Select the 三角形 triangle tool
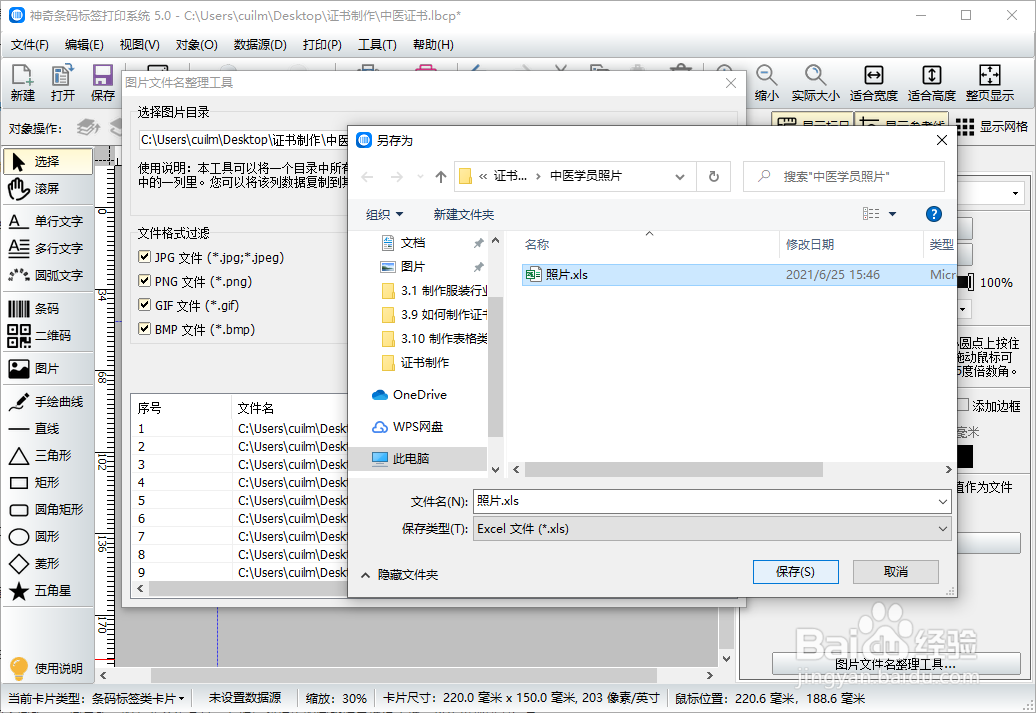The width and height of the screenshot is (1036, 713). [48, 455]
